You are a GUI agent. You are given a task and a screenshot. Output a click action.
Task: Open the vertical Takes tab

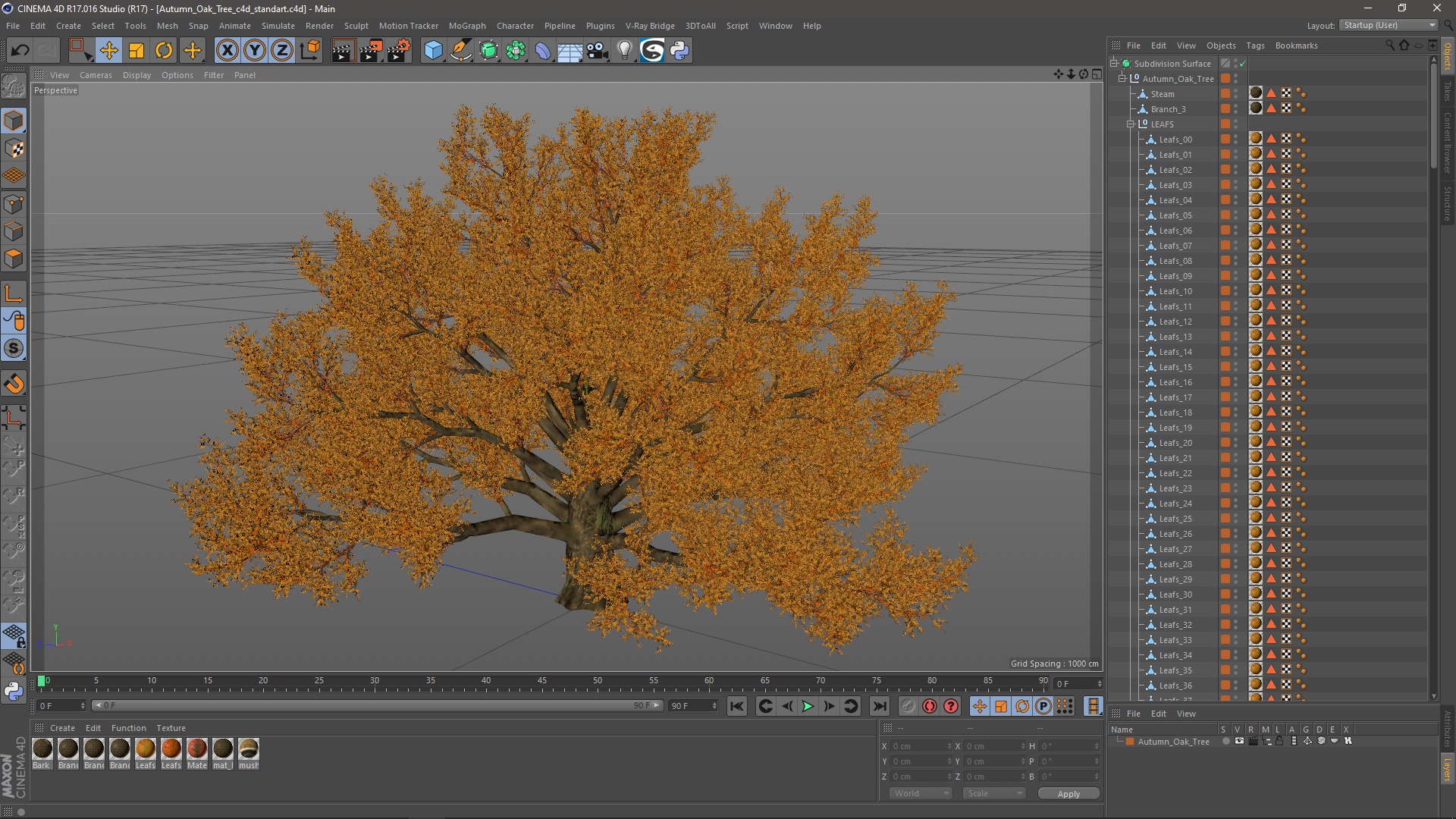pyautogui.click(x=1448, y=92)
